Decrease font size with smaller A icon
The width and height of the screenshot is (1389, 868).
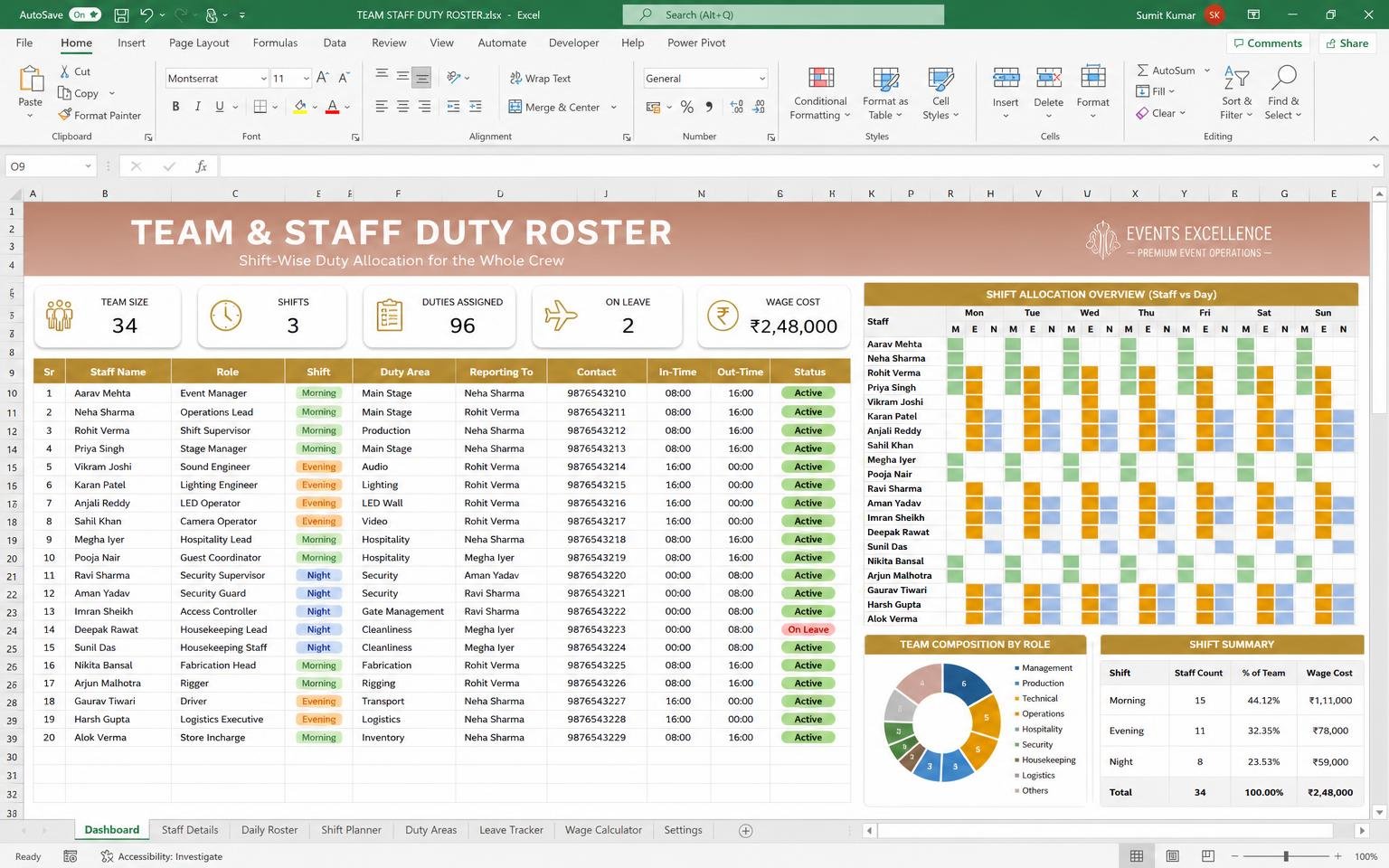345,78
